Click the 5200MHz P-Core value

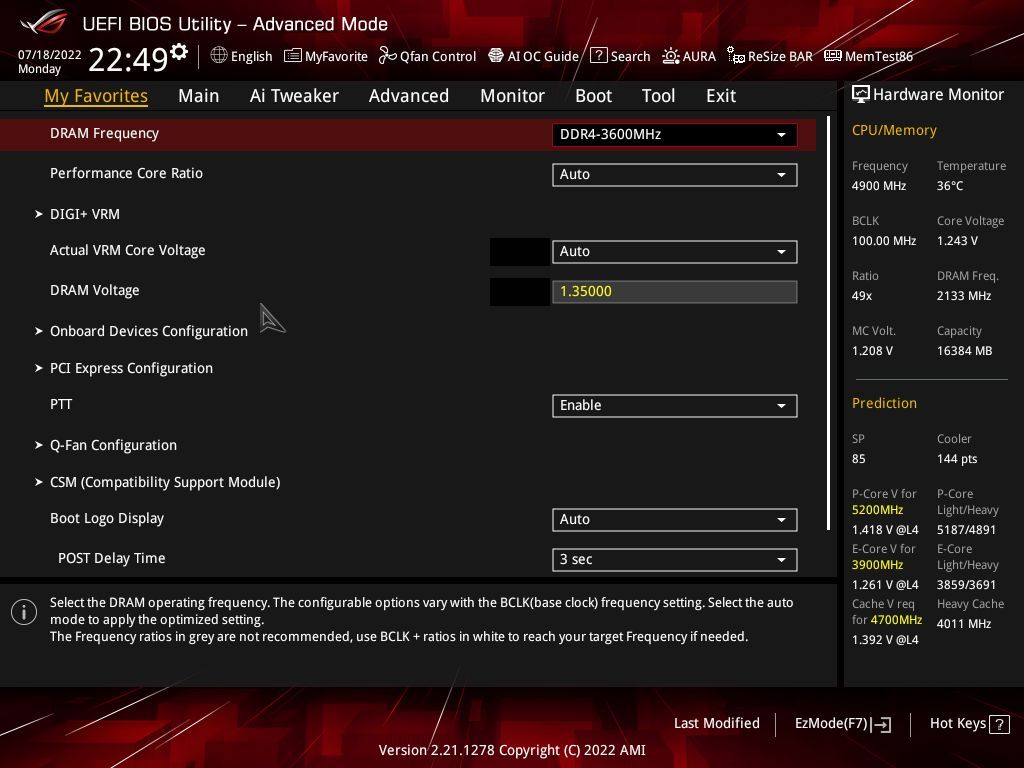point(878,510)
